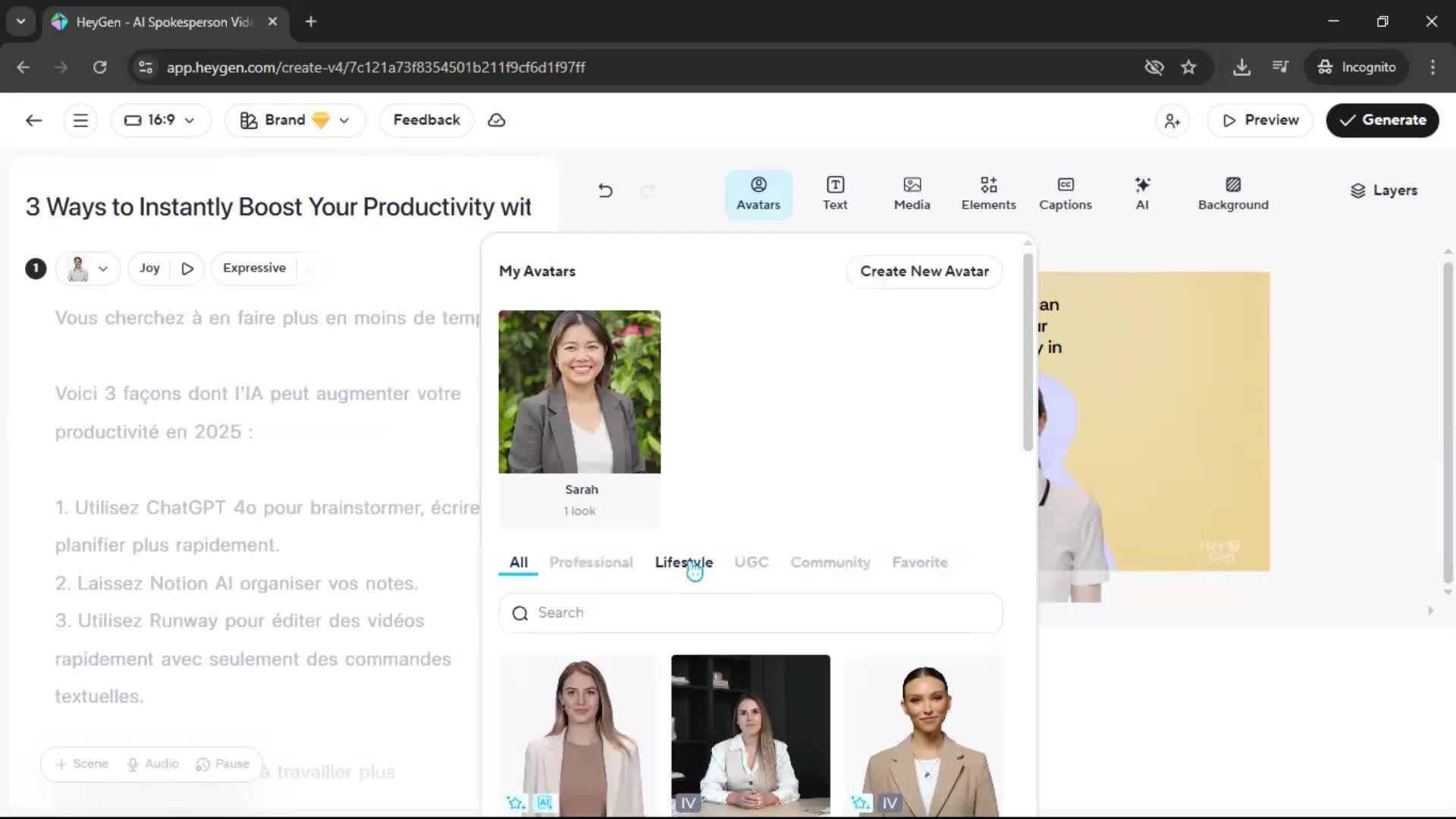
Task: Open the AI tools panel
Action: 1142,193
